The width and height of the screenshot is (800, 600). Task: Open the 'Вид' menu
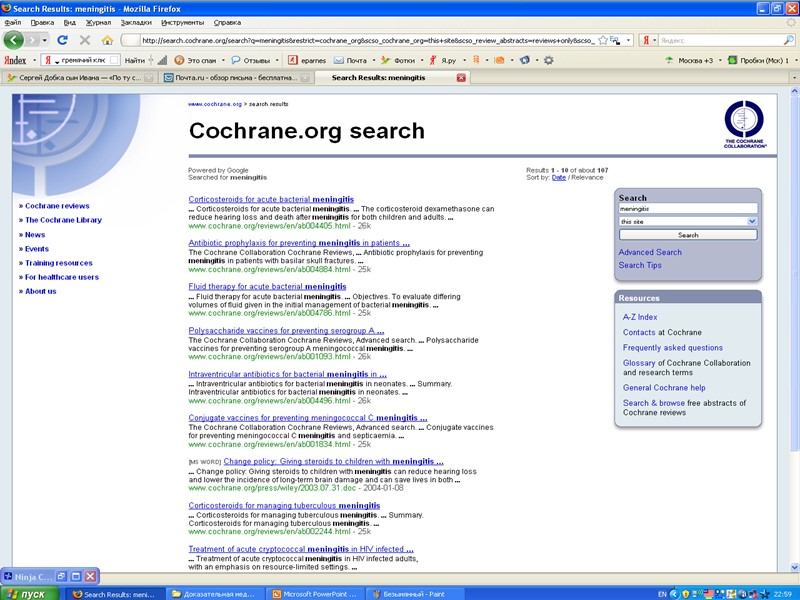click(x=69, y=22)
